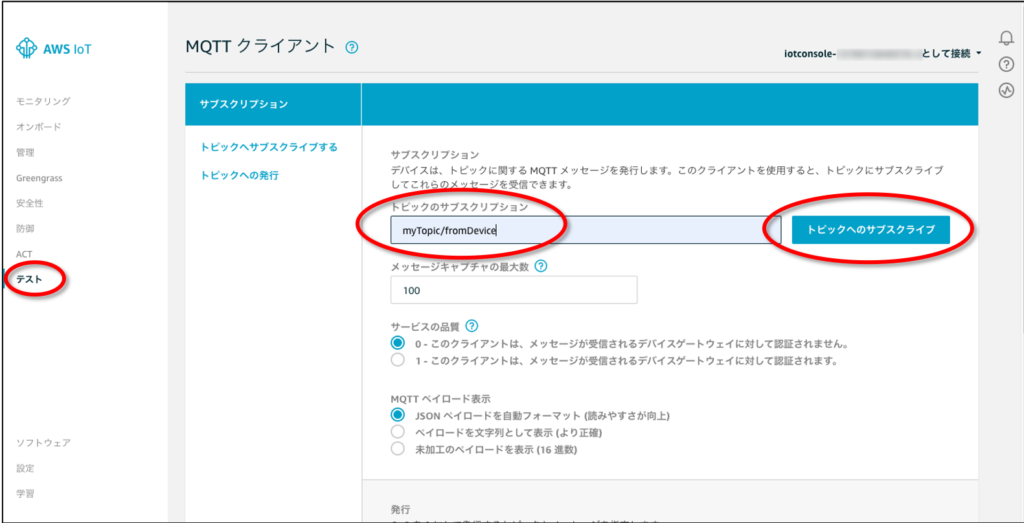Click the info icon beside MQTT クライアント title
This screenshot has width=1024, height=523.
click(x=351, y=47)
